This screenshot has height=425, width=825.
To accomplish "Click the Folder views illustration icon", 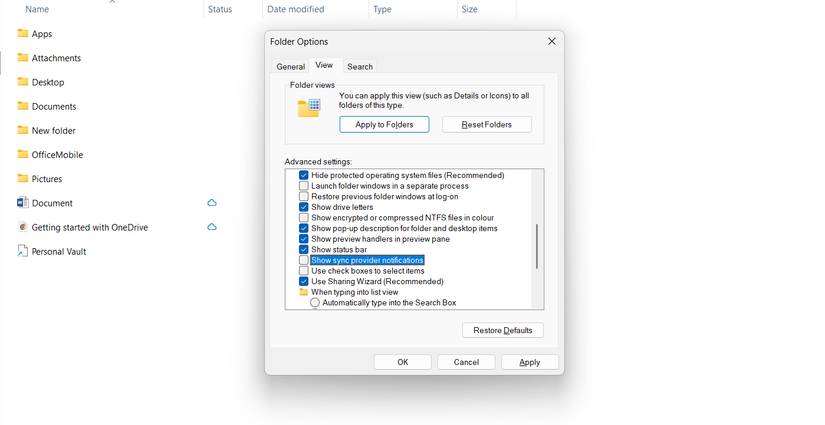I will pyautogui.click(x=309, y=107).
